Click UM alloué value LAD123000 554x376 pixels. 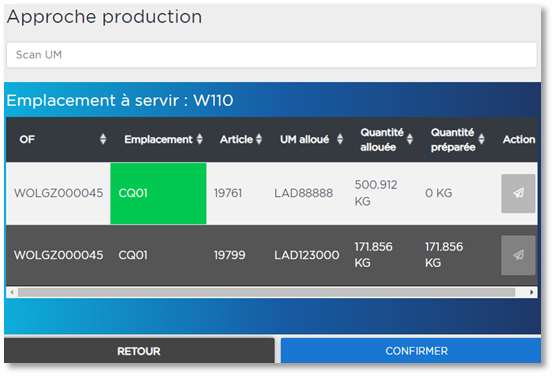click(x=307, y=255)
